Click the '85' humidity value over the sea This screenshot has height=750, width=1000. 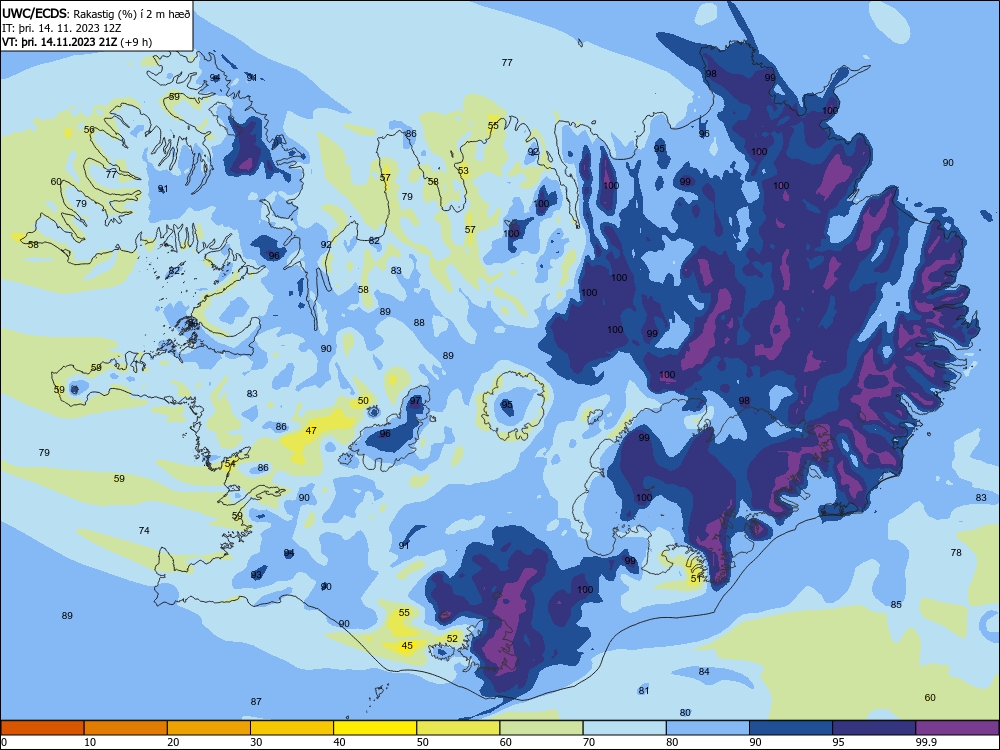896,605
